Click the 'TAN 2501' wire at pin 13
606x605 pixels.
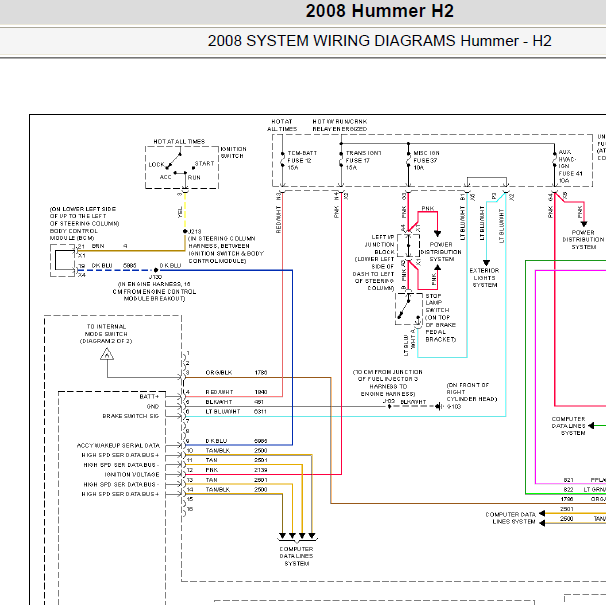click(236, 480)
